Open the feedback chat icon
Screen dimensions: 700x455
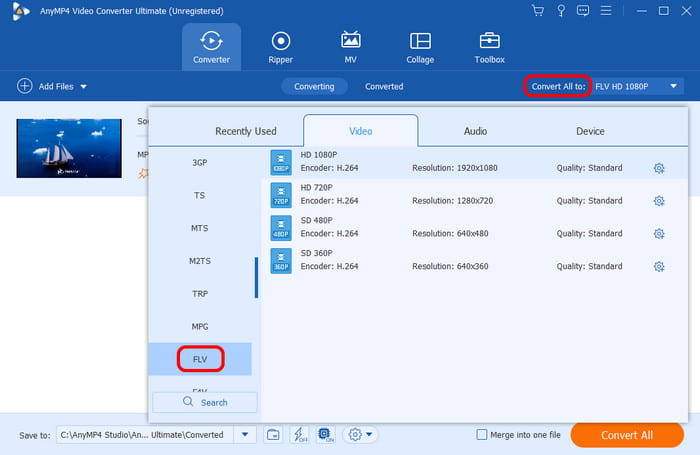tap(583, 11)
